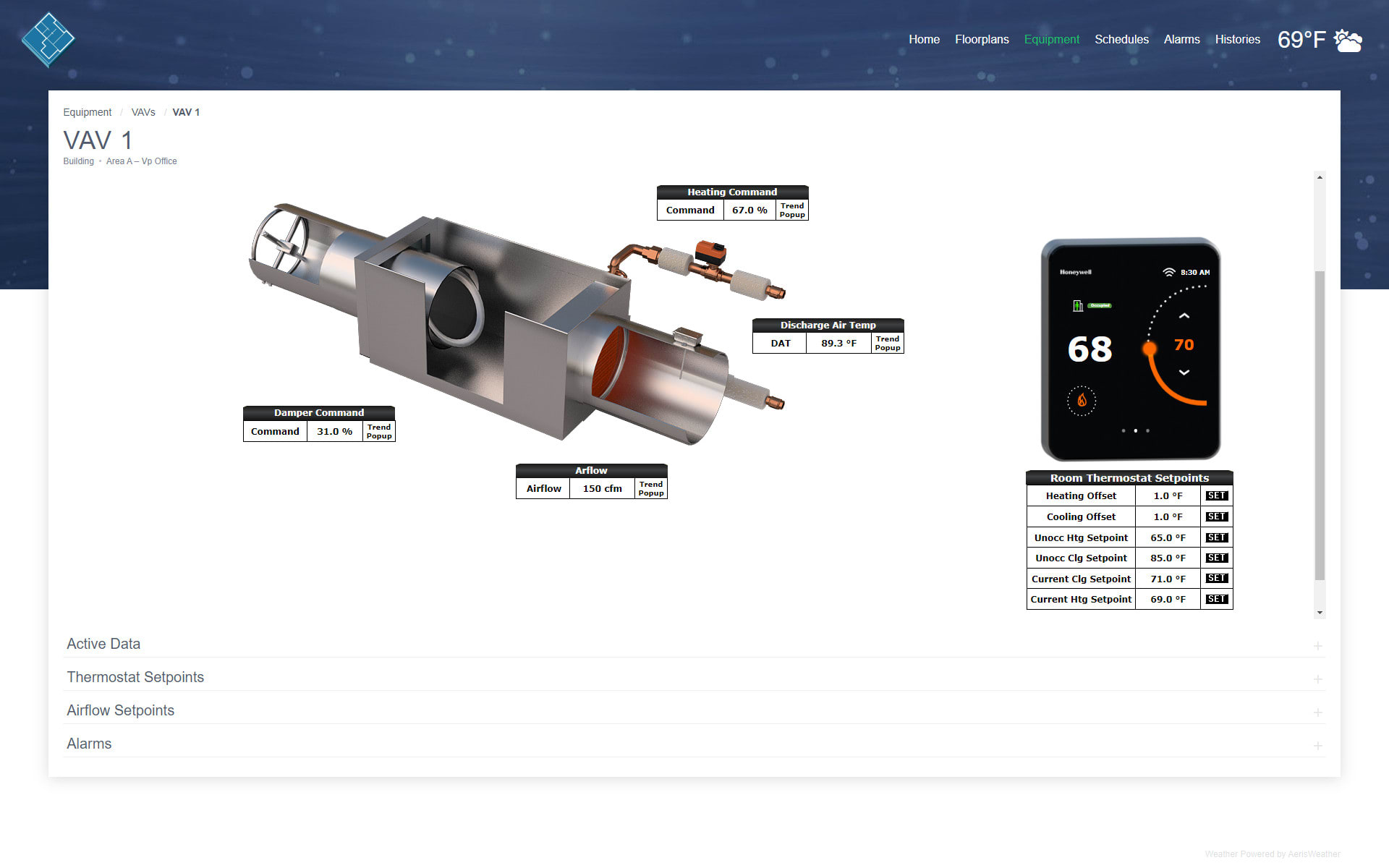
Task: Tap the thermostat down chevron
Action: pos(1184,373)
